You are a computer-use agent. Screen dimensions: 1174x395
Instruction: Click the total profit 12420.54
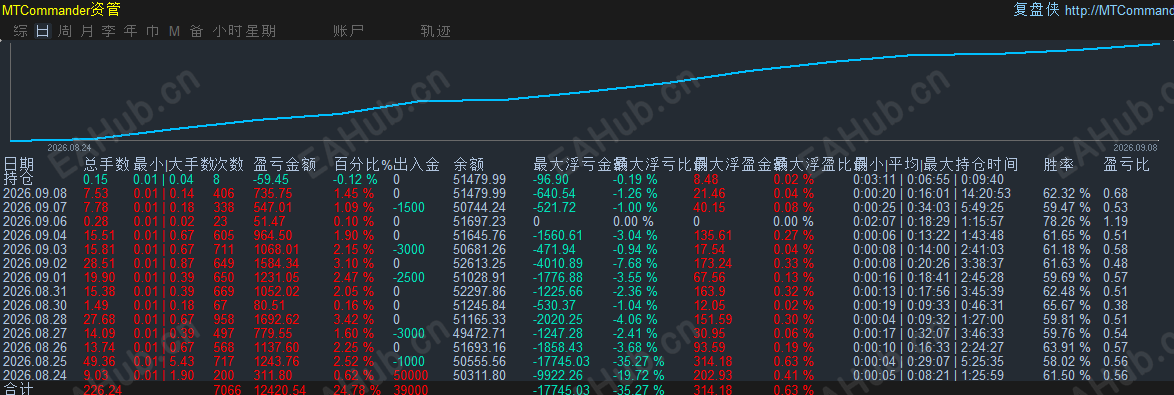[279, 390]
